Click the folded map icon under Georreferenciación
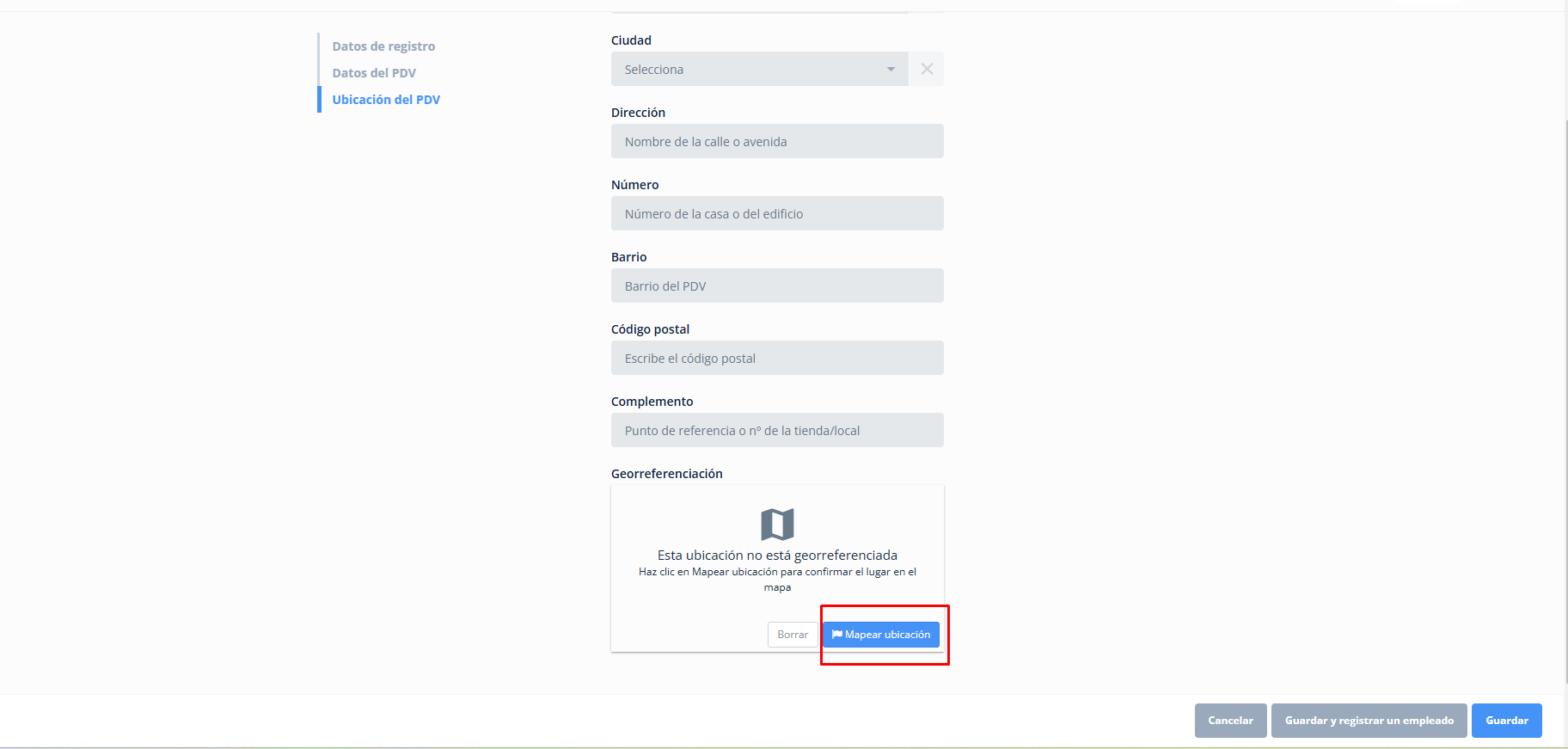1568x749 pixels. tap(777, 524)
